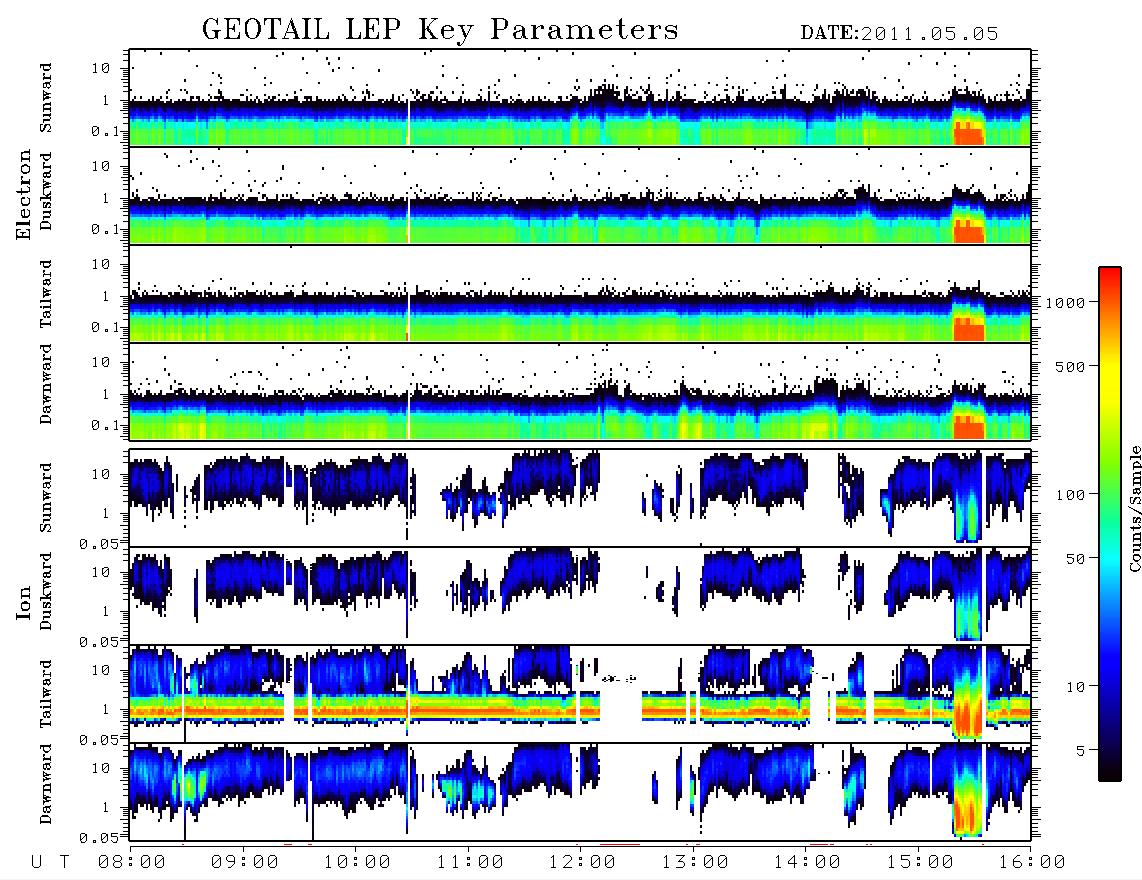This screenshot has width=1142, height=880.
Task: Click the 0.1 tick of Electron Sunward
Action: coord(105,131)
